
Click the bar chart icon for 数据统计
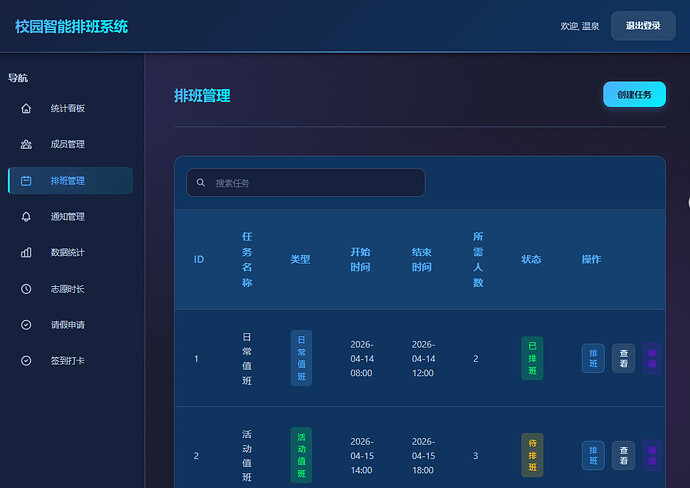tap(26, 252)
